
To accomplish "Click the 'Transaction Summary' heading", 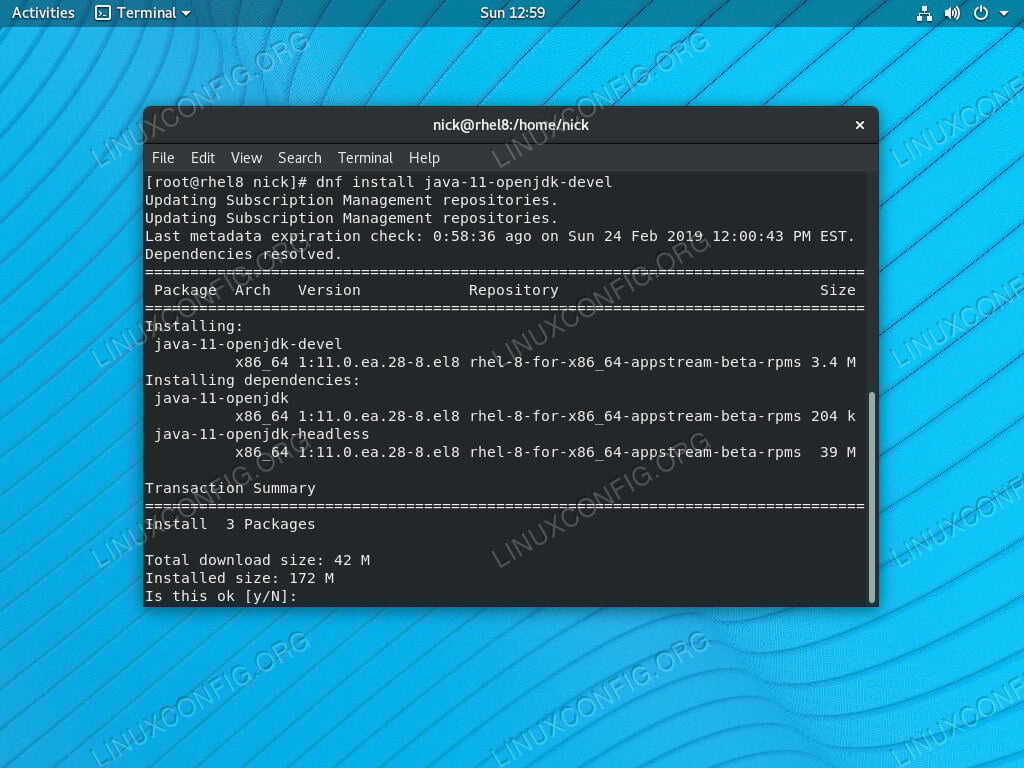I will pyautogui.click(x=230, y=488).
